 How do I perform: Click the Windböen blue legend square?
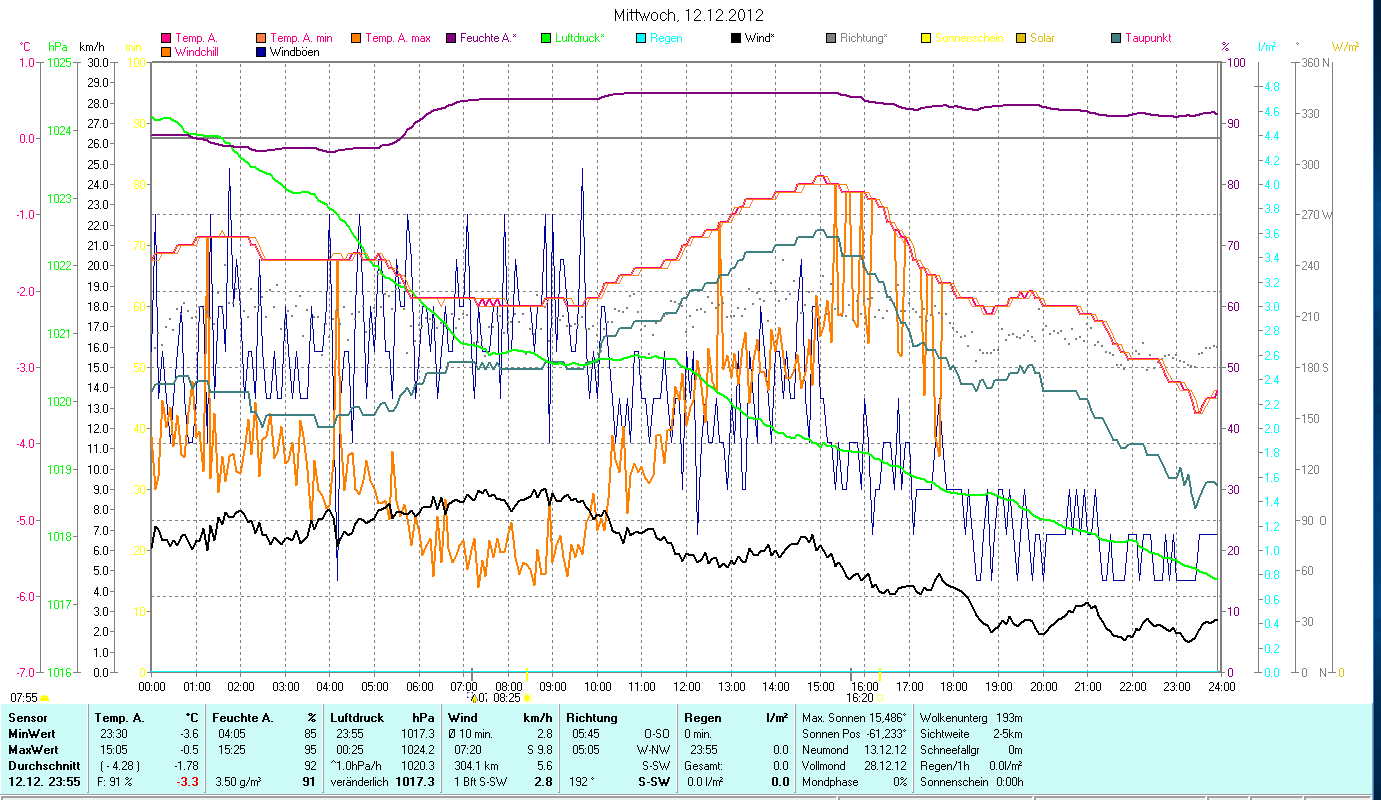(262, 51)
